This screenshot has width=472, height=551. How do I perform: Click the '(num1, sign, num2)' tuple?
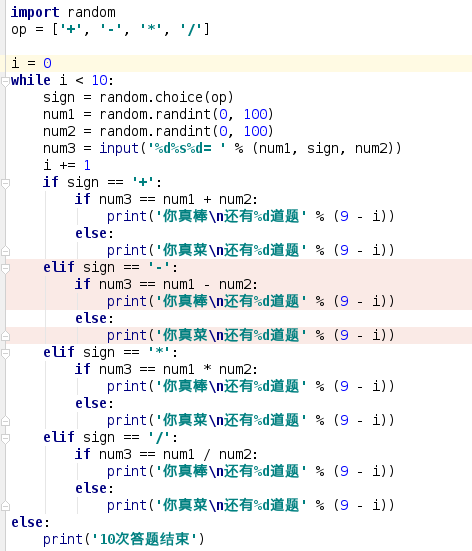point(323,148)
